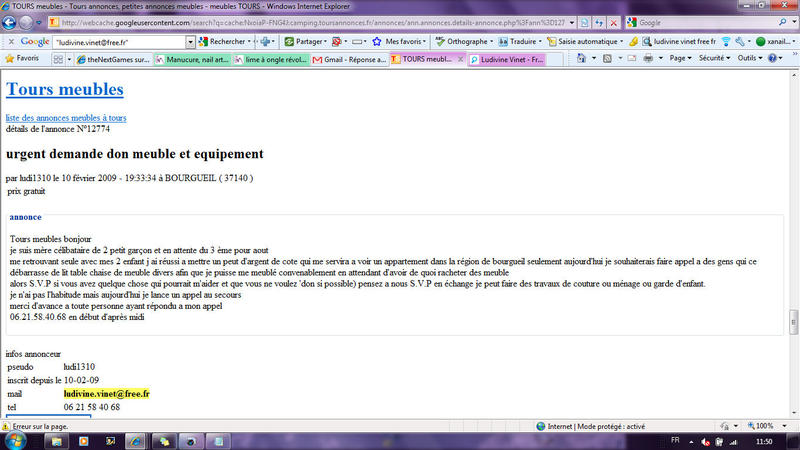
Task: Open the Outils menu
Action: (x=751, y=59)
